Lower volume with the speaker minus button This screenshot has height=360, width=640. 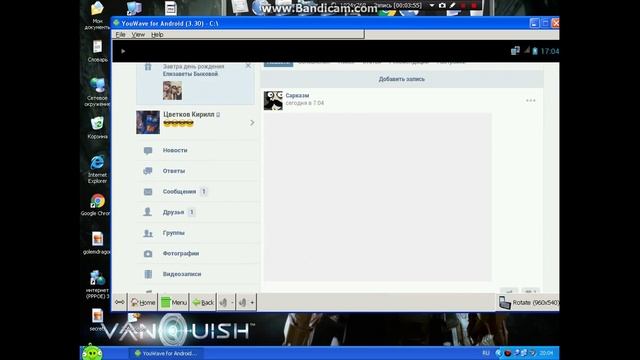coord(226,302)
